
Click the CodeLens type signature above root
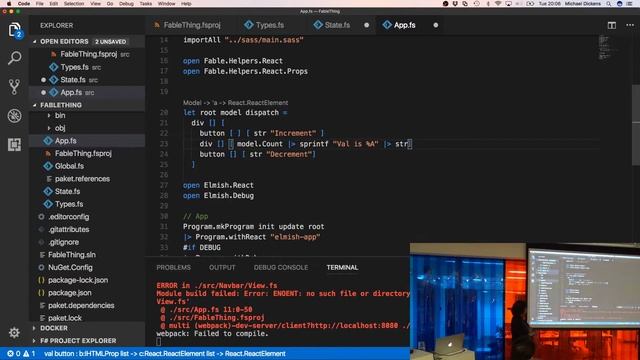236,103
